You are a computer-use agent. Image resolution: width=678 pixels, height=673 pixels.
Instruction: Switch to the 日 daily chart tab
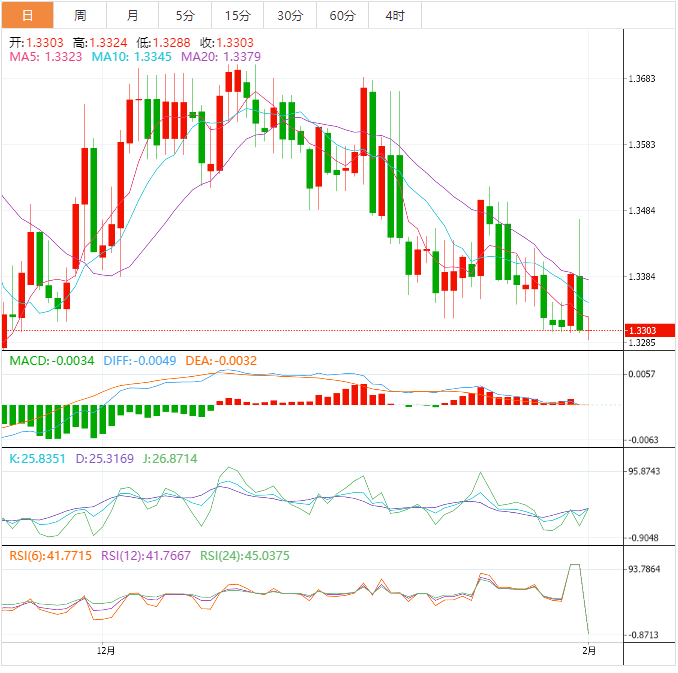(27, 15)
